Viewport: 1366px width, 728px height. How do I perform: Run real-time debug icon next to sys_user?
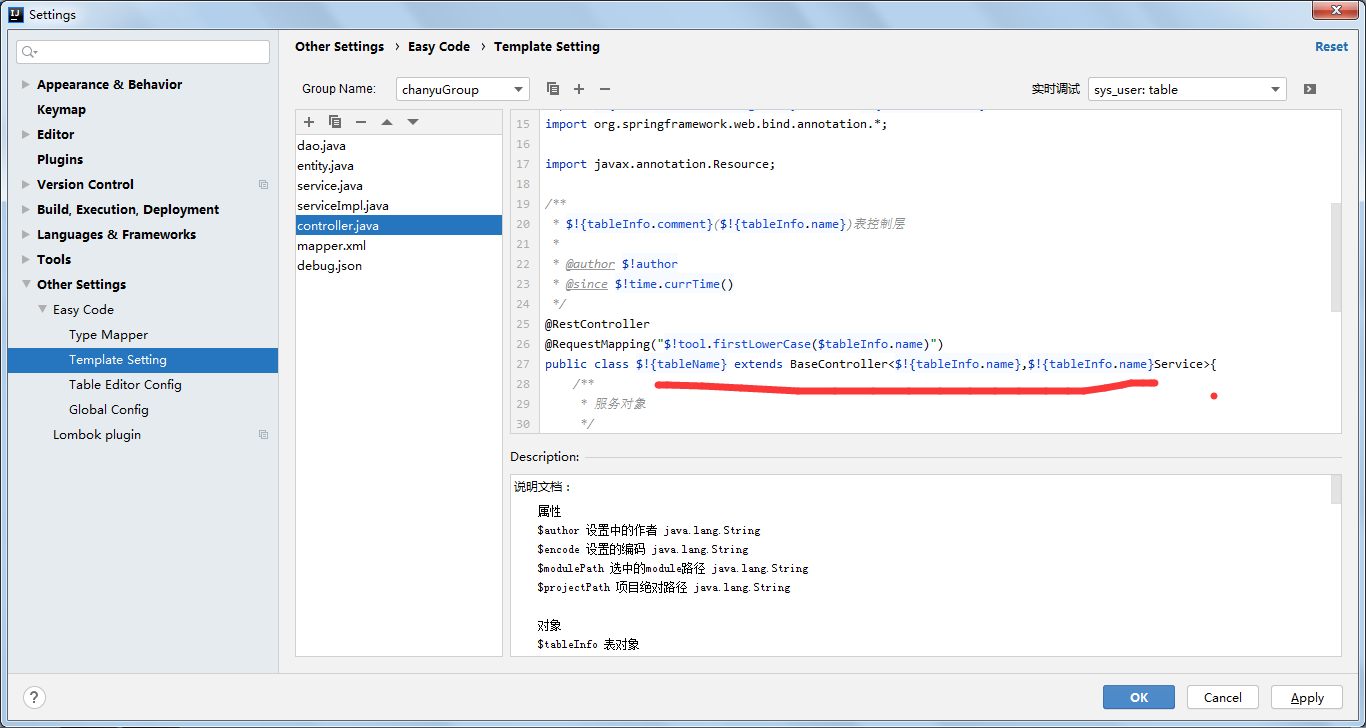point(1310,89)
